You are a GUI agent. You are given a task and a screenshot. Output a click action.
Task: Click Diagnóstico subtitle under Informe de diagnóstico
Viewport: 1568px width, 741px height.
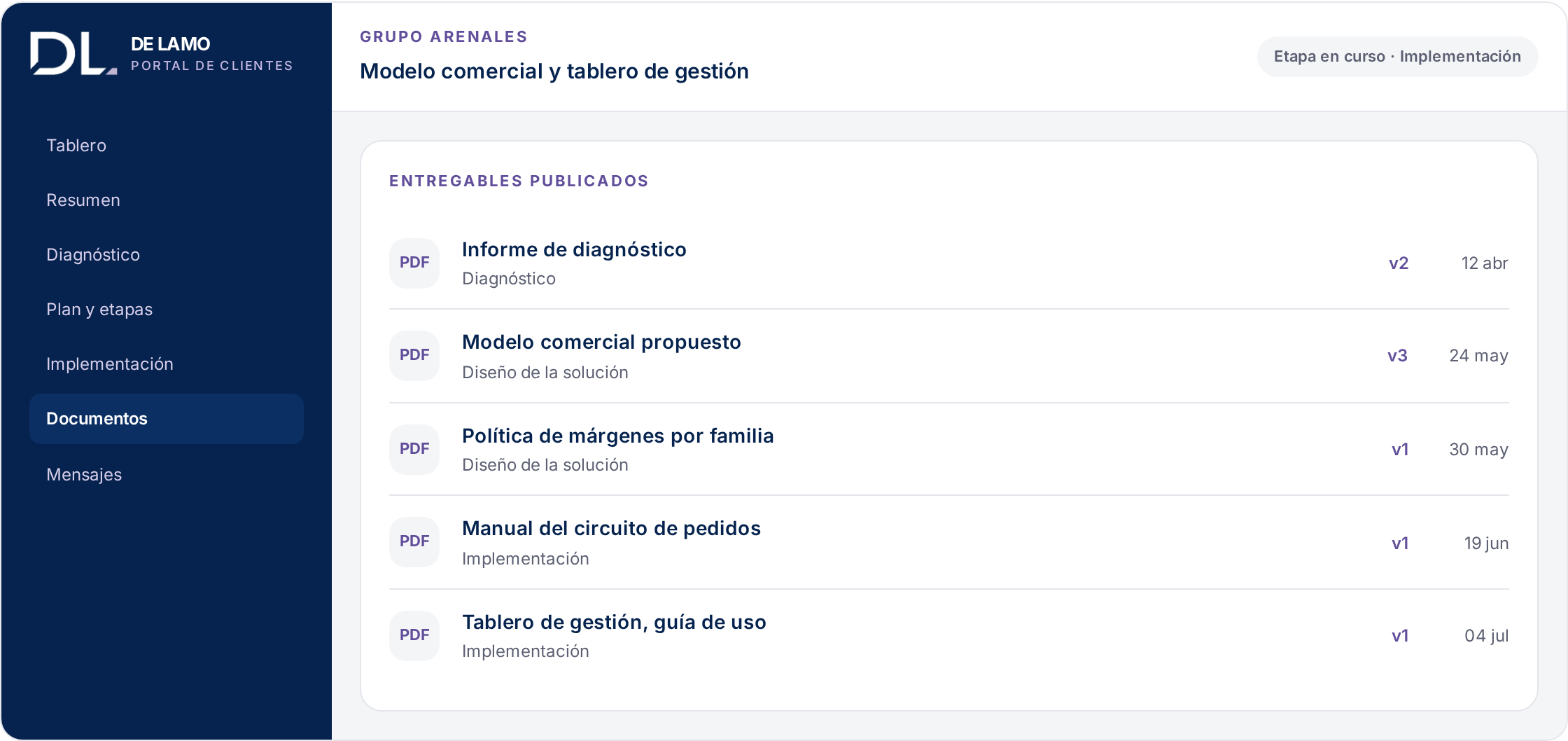coord(509,279)
